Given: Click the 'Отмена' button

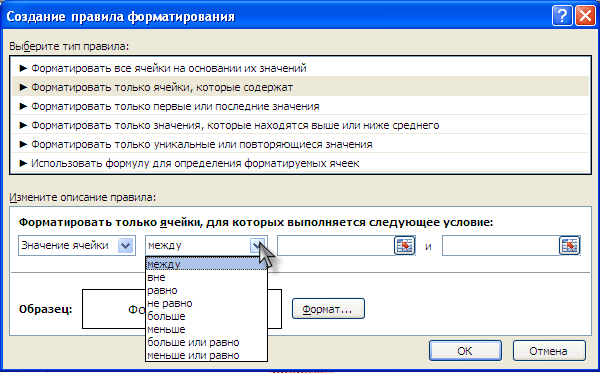Looking at the screenshot, I should (x=549, y=351).
